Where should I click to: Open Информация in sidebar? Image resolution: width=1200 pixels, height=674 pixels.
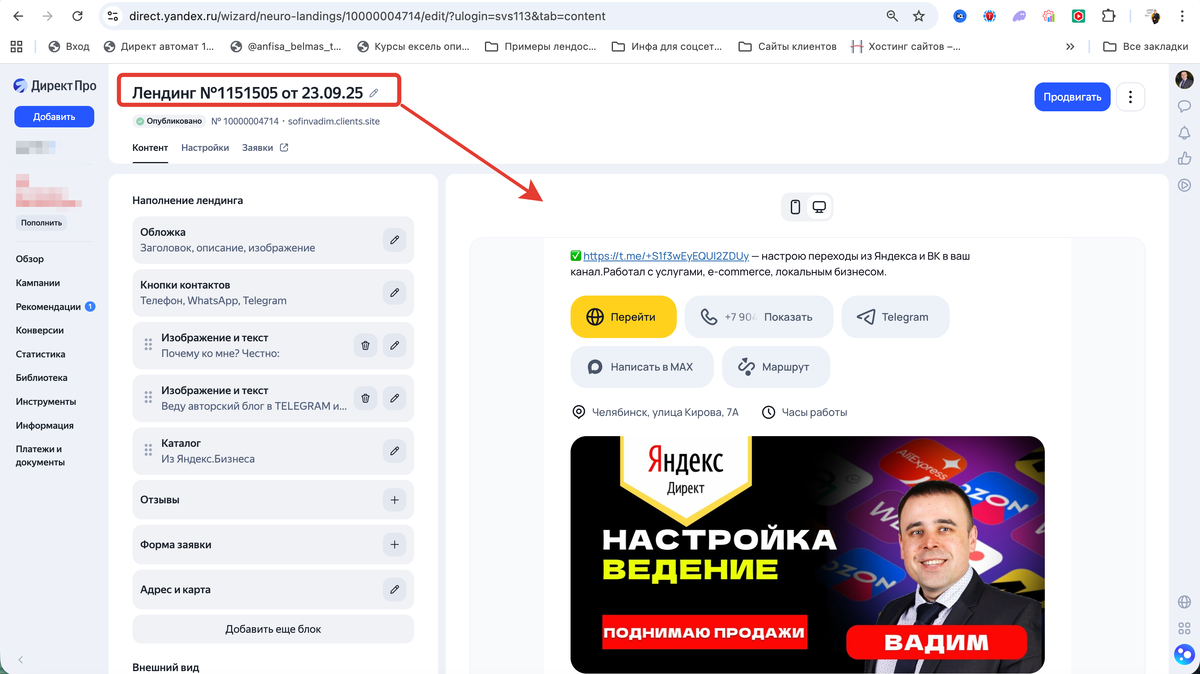[44, 426]
